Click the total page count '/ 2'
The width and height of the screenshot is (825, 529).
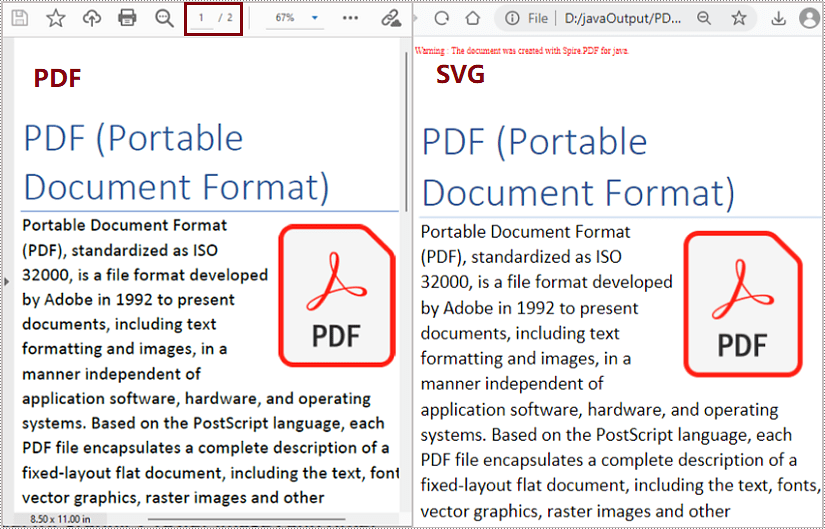[226, 18]
